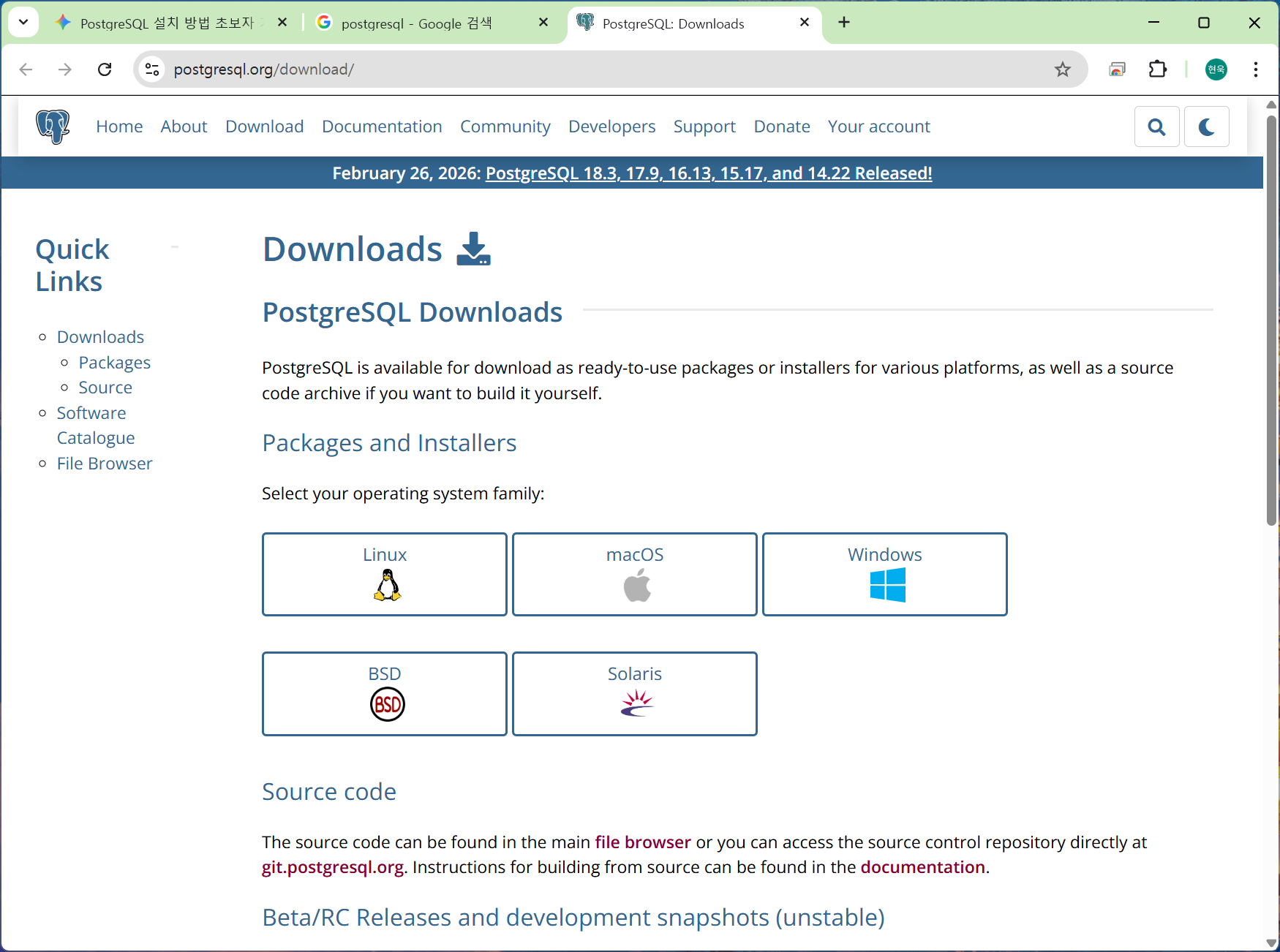
Task: Follow the documentation link in Source code
Action: click(x=922, y=867)
